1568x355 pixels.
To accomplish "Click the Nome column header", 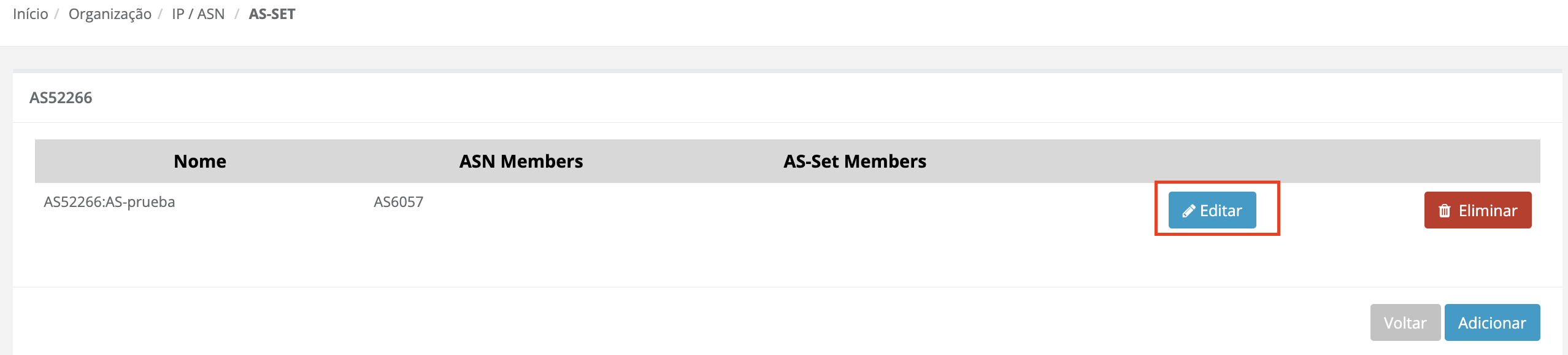I will [x=200, y=162].
